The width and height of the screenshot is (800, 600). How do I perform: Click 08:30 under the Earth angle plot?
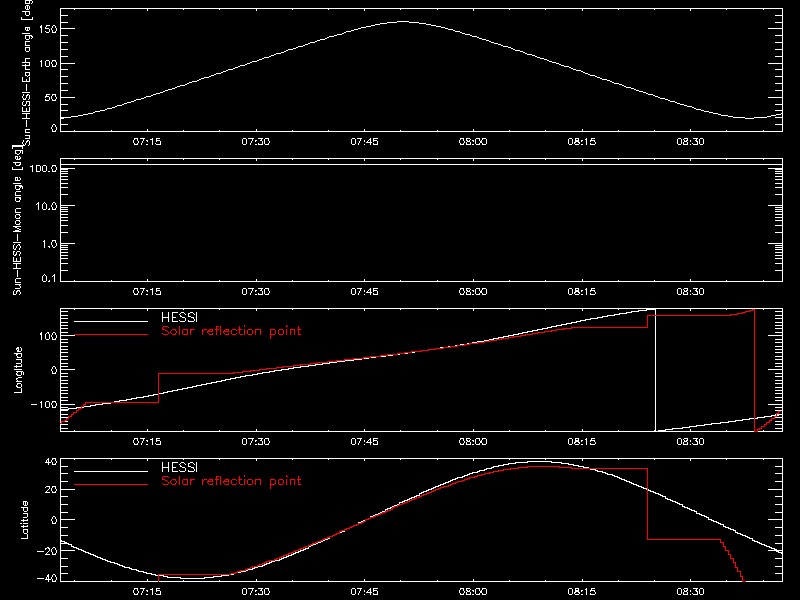[x=690, y=142]
